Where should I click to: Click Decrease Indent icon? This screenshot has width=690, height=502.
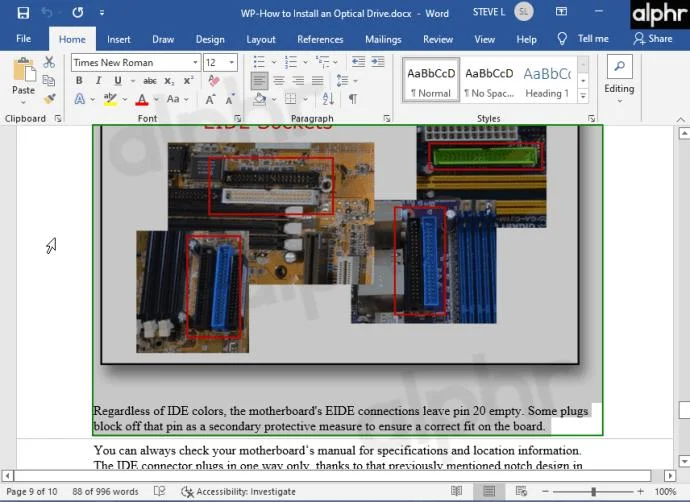(x=358, y=62)
